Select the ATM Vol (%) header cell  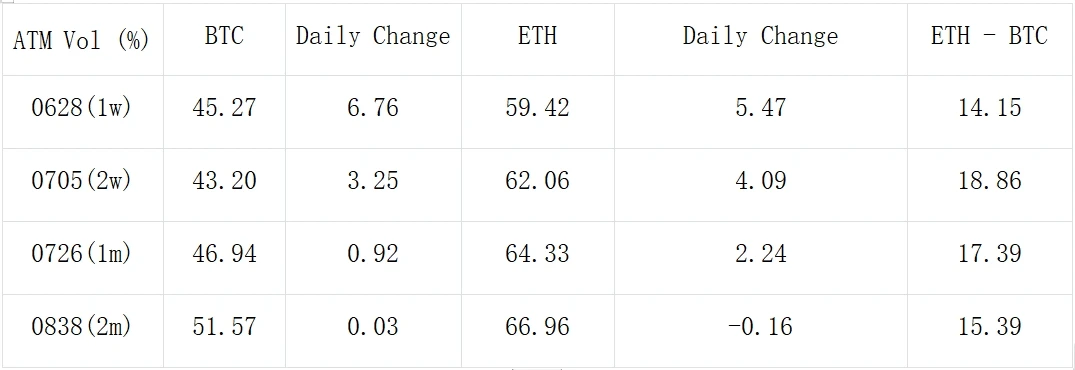click(x=81, y=39)
